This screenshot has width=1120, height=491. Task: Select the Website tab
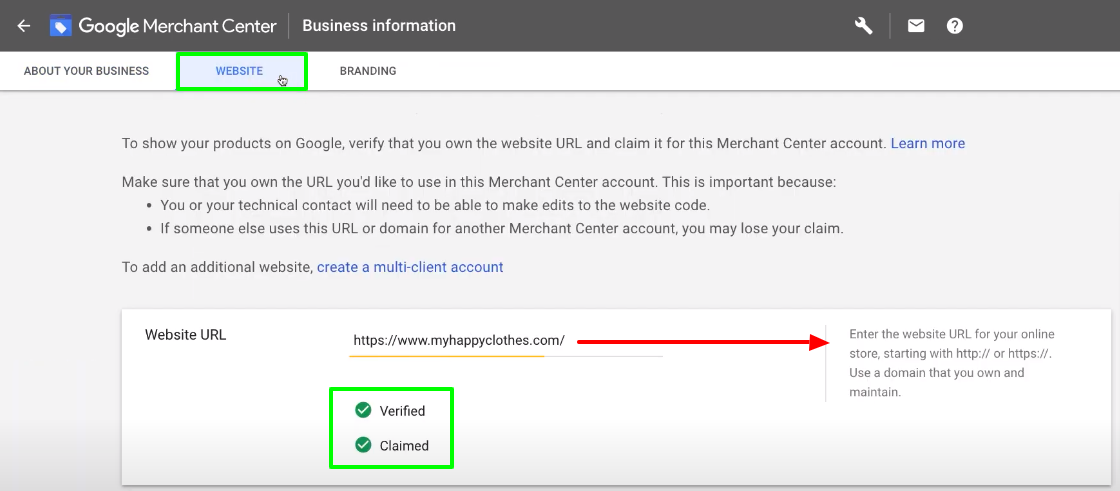point(239,71)
